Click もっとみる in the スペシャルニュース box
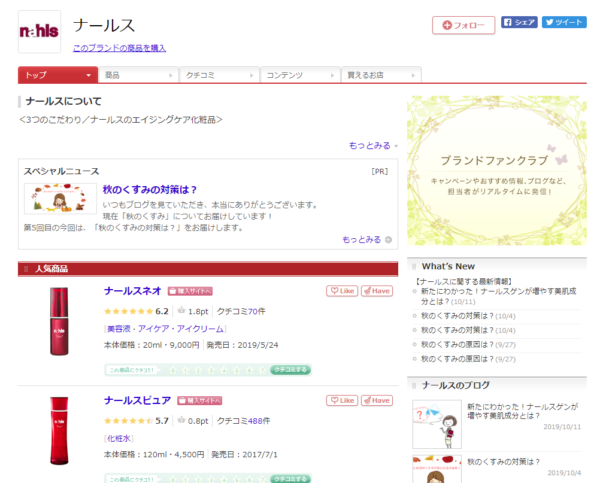This screenshot has width=600, height=483. (x=362, y=240)
